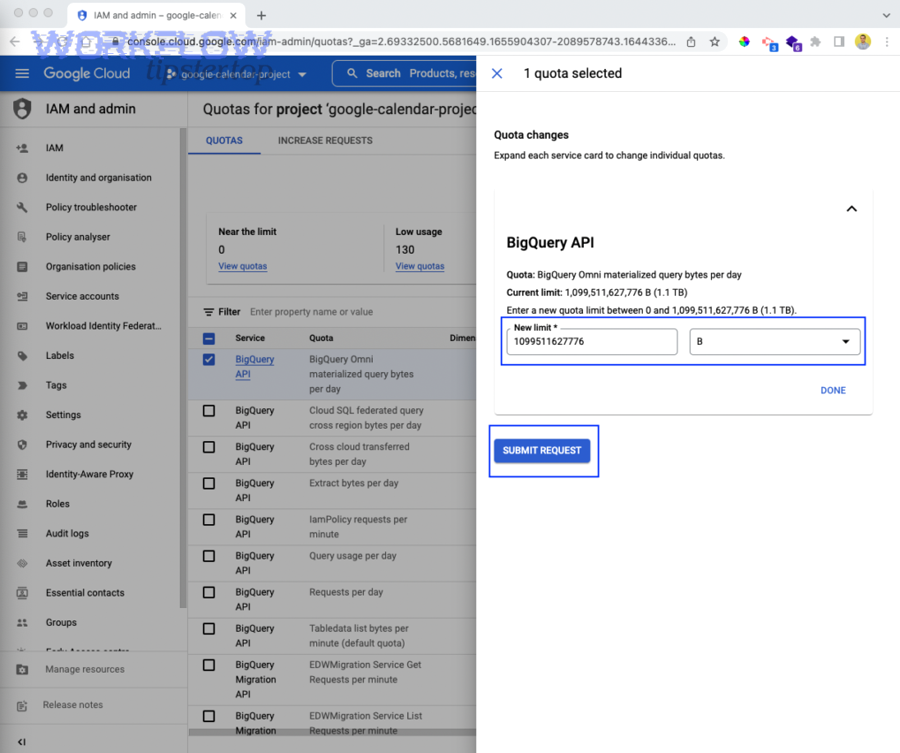The height and width of the screenshot is (753, 900).
Task: Click the Policy analyser icon
Action: [22, 237]
